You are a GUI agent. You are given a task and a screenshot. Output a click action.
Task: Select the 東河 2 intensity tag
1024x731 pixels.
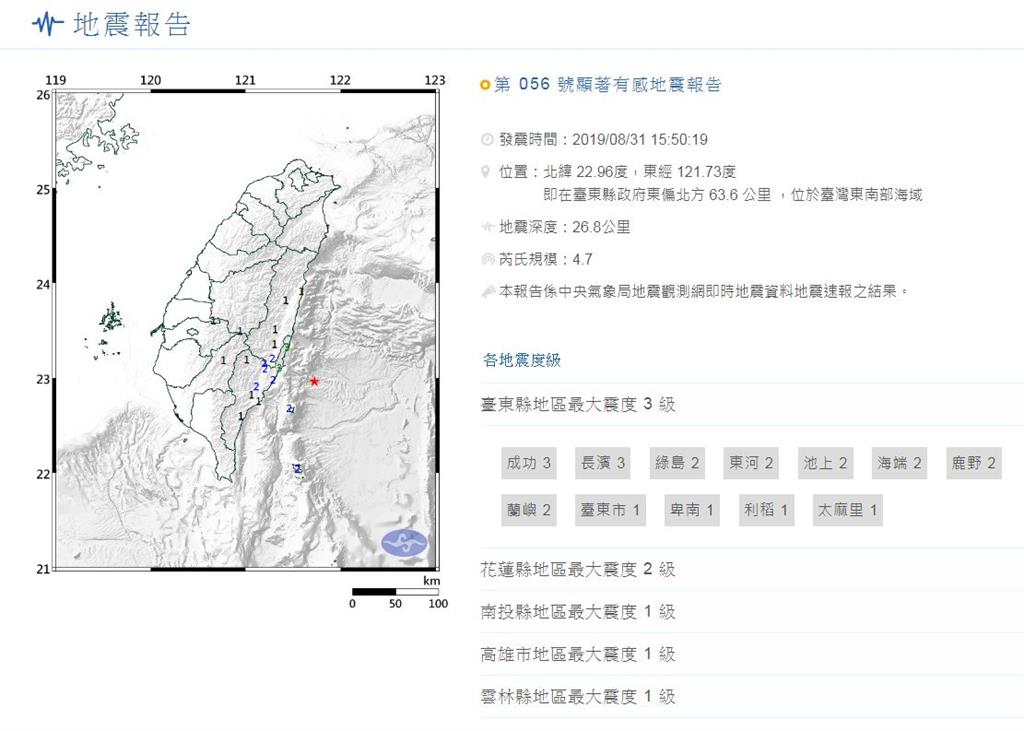coord(751,463)
